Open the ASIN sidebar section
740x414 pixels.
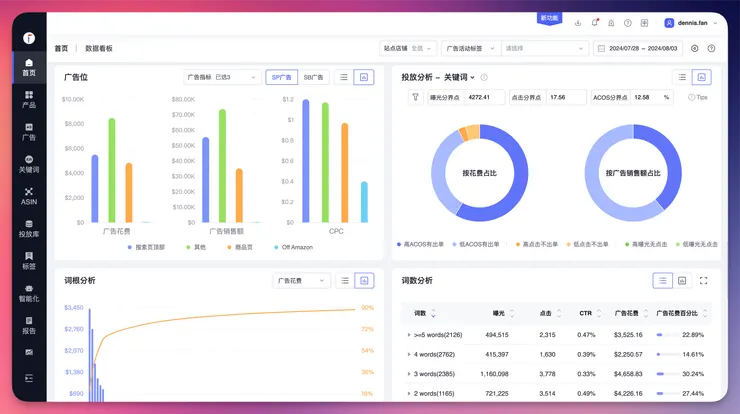29,196
